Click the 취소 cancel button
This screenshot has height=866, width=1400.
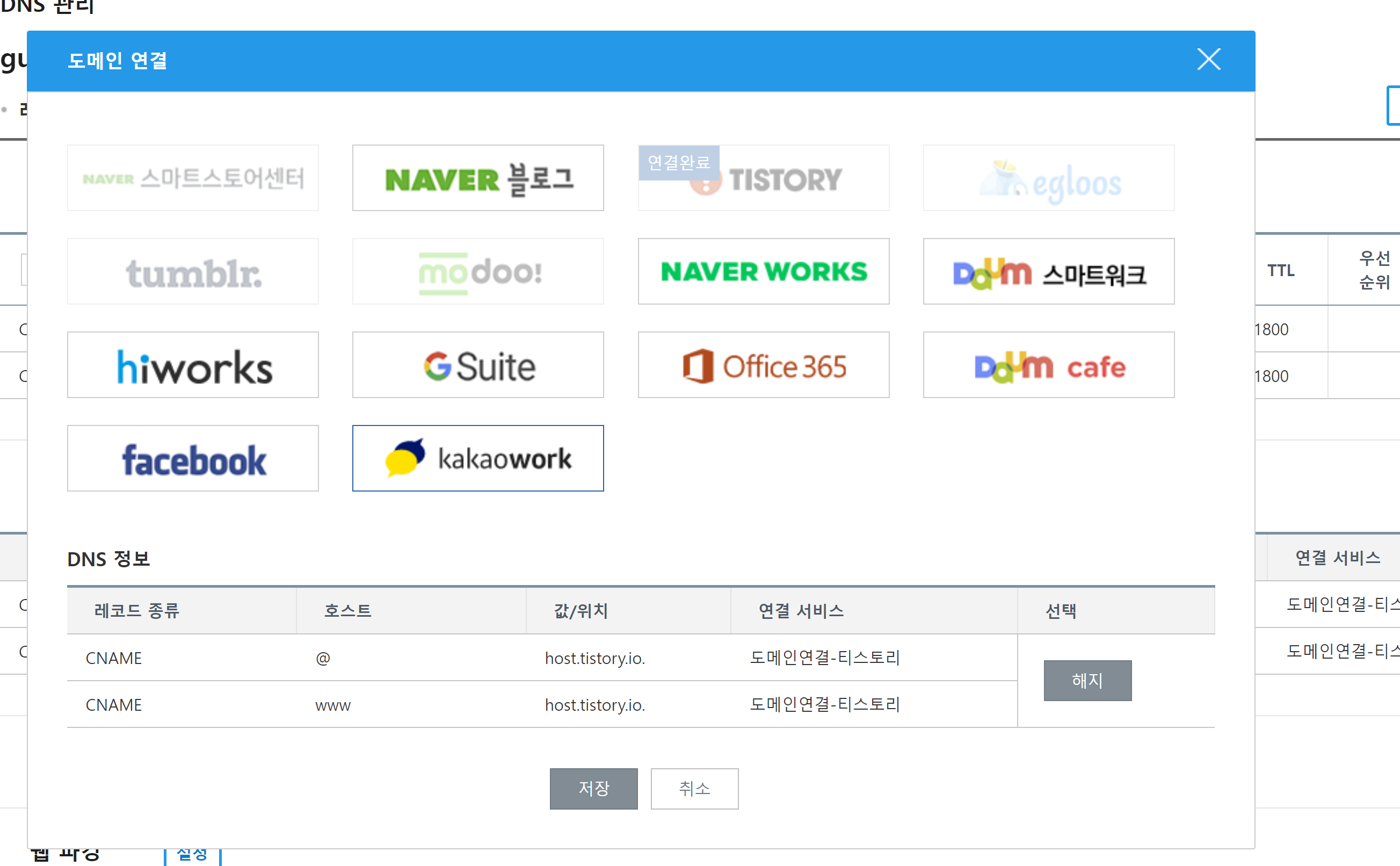coord(694,789)
